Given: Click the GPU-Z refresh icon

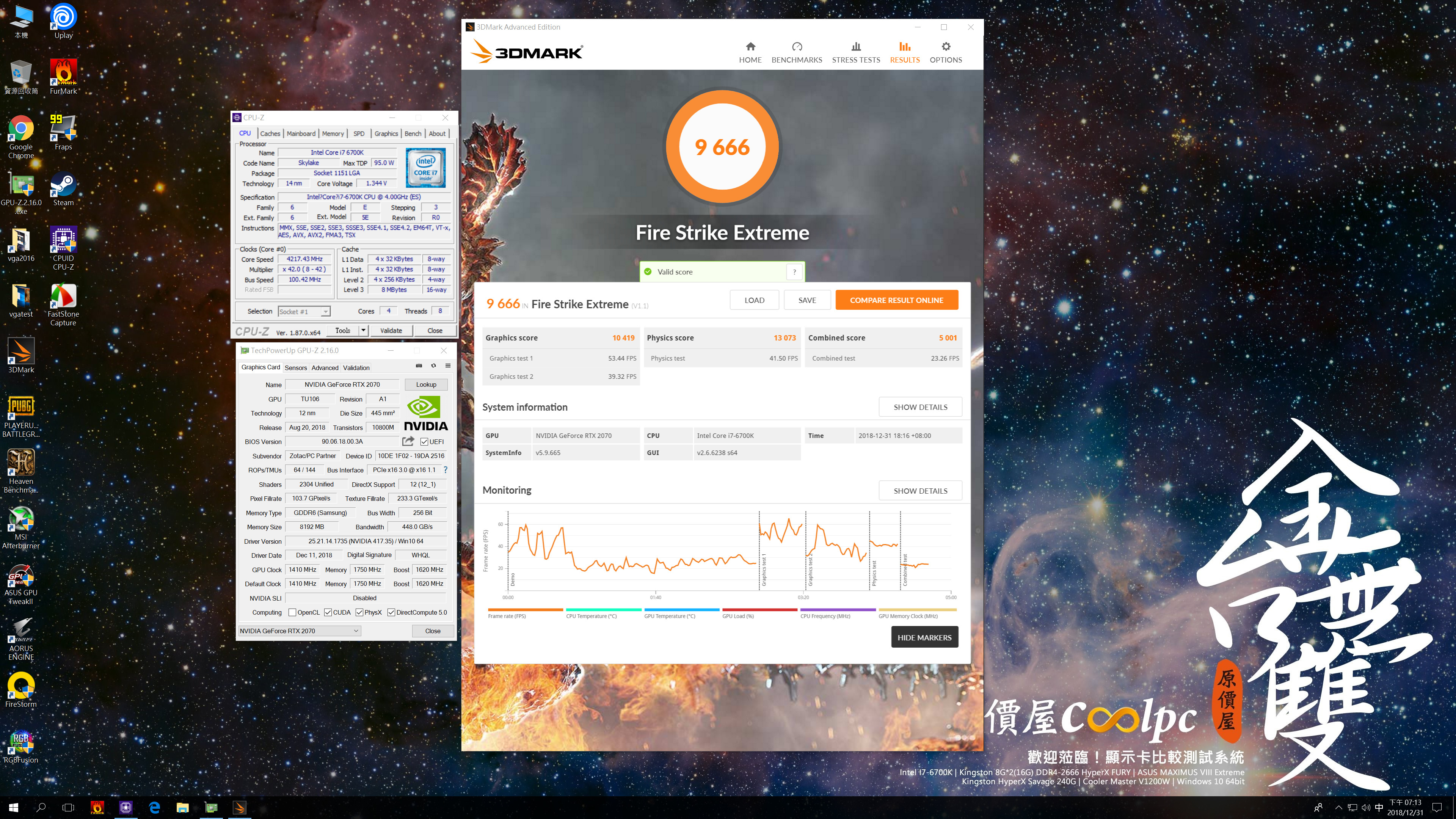Looking at the screenshot, I should tap(433, 366).
